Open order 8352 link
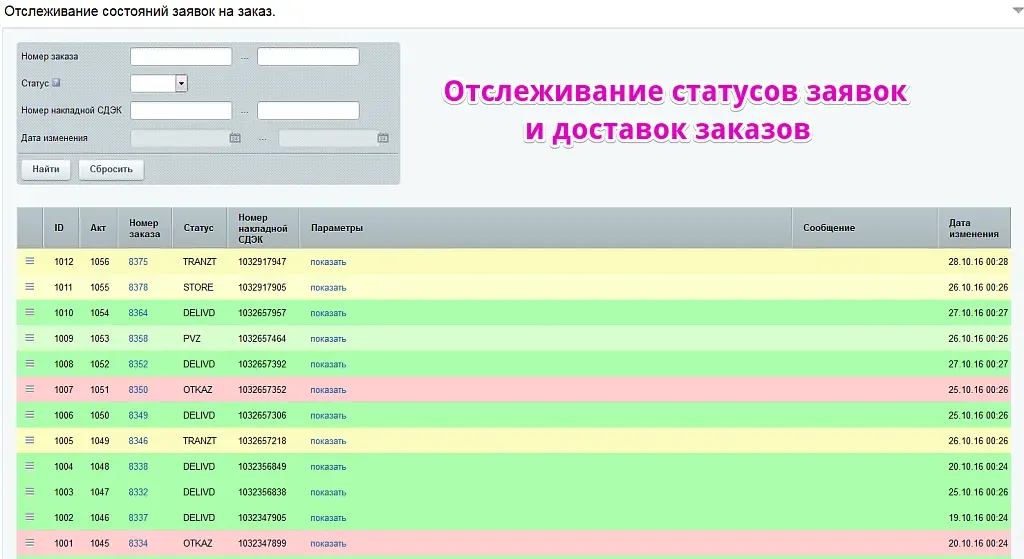1024x559 pixels. (138, 364)
